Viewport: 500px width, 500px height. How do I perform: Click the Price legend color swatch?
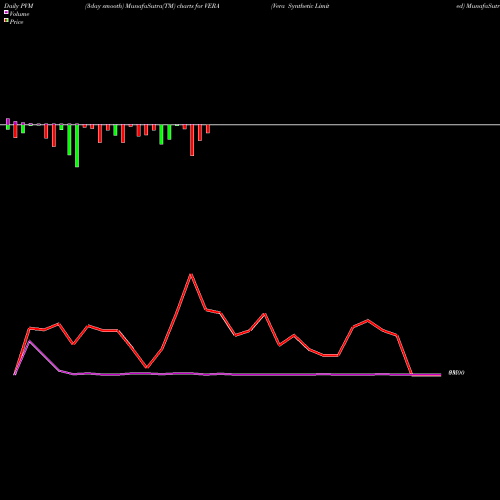pos(6,20)
